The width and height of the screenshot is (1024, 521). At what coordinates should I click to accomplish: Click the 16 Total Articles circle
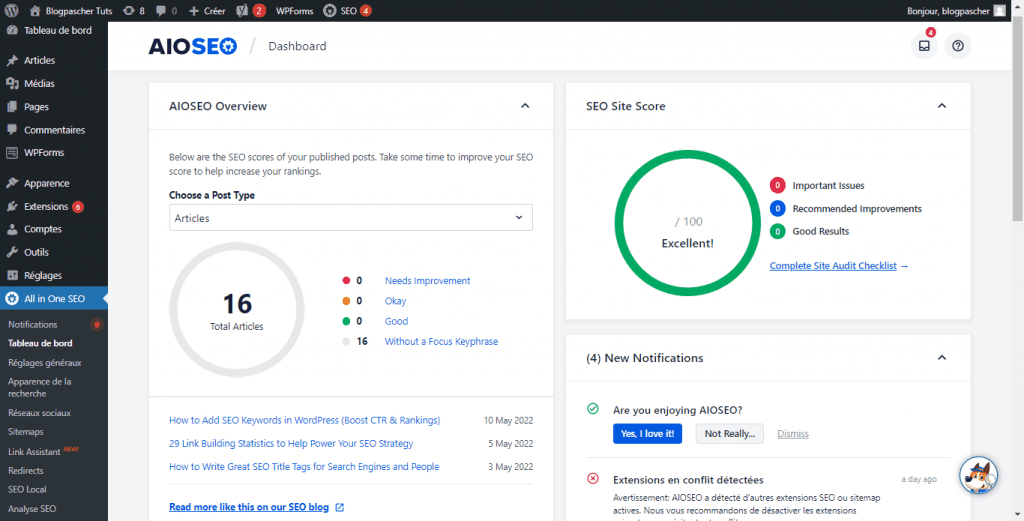[x=237, y=310]
